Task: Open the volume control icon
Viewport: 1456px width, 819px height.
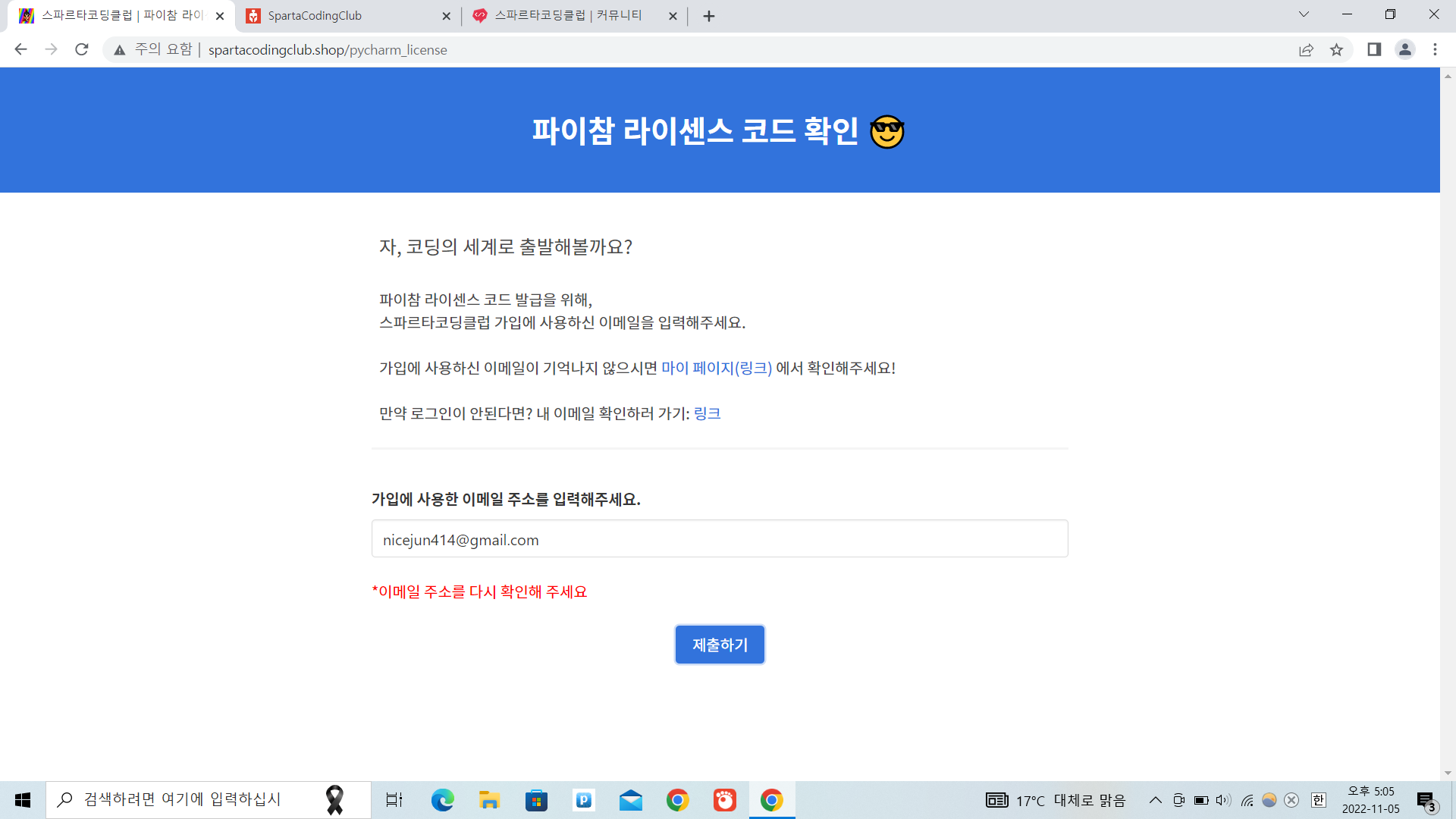Action: pyautogui.click(x=1223, y=800)
